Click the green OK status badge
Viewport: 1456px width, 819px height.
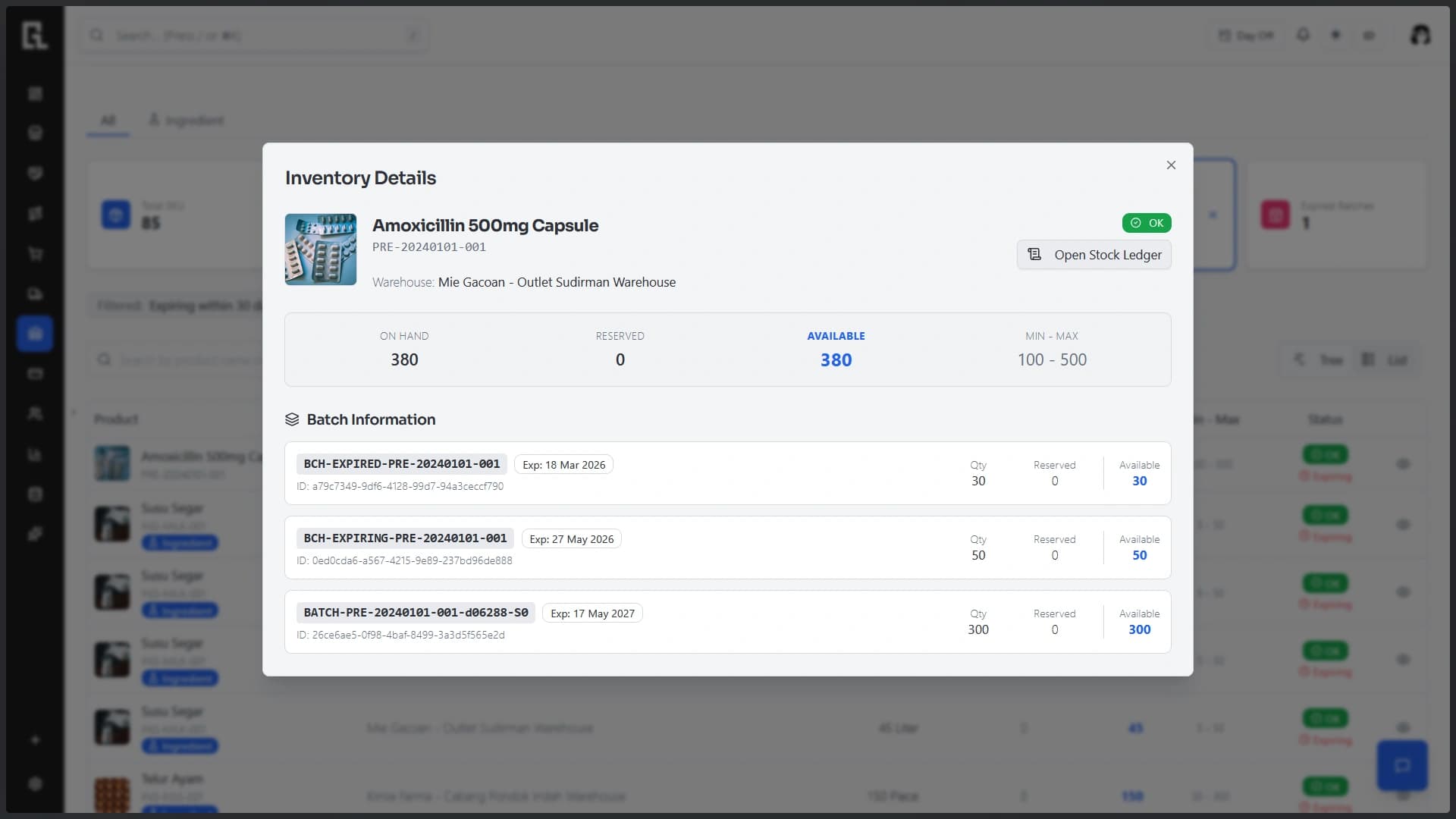1147,223
